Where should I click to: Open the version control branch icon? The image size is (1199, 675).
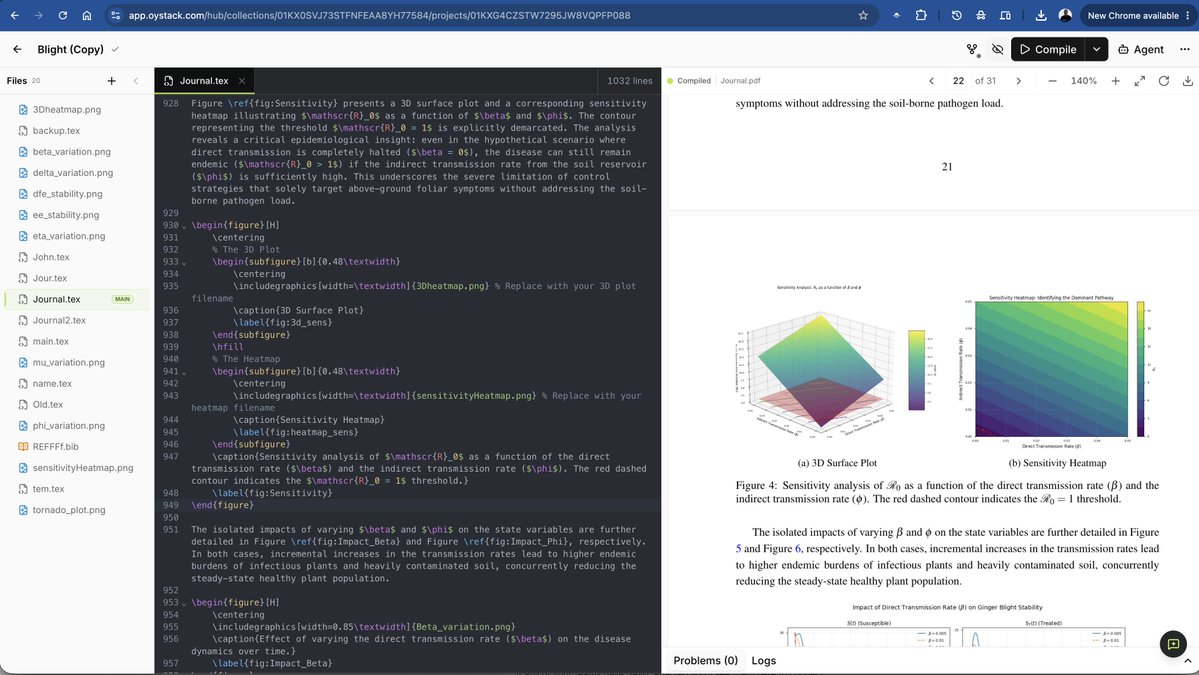[x=972, y=49]
